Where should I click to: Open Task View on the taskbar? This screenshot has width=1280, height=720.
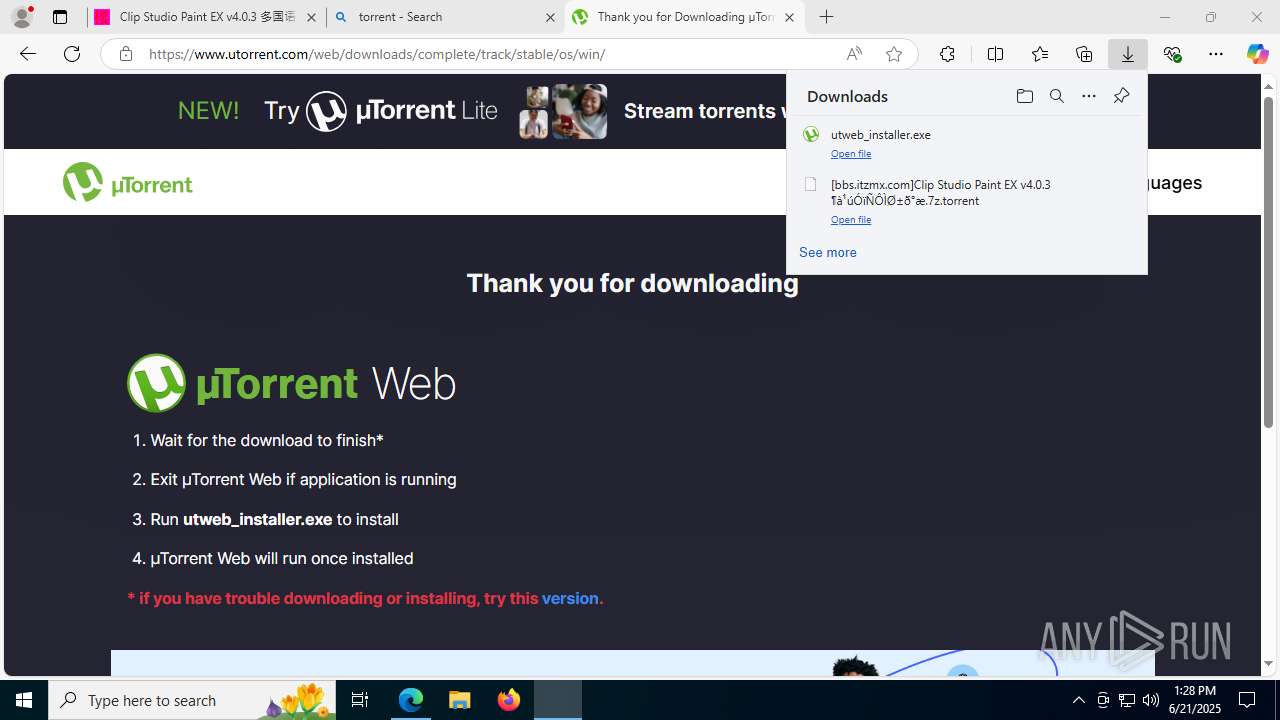[x=360, y=700]
